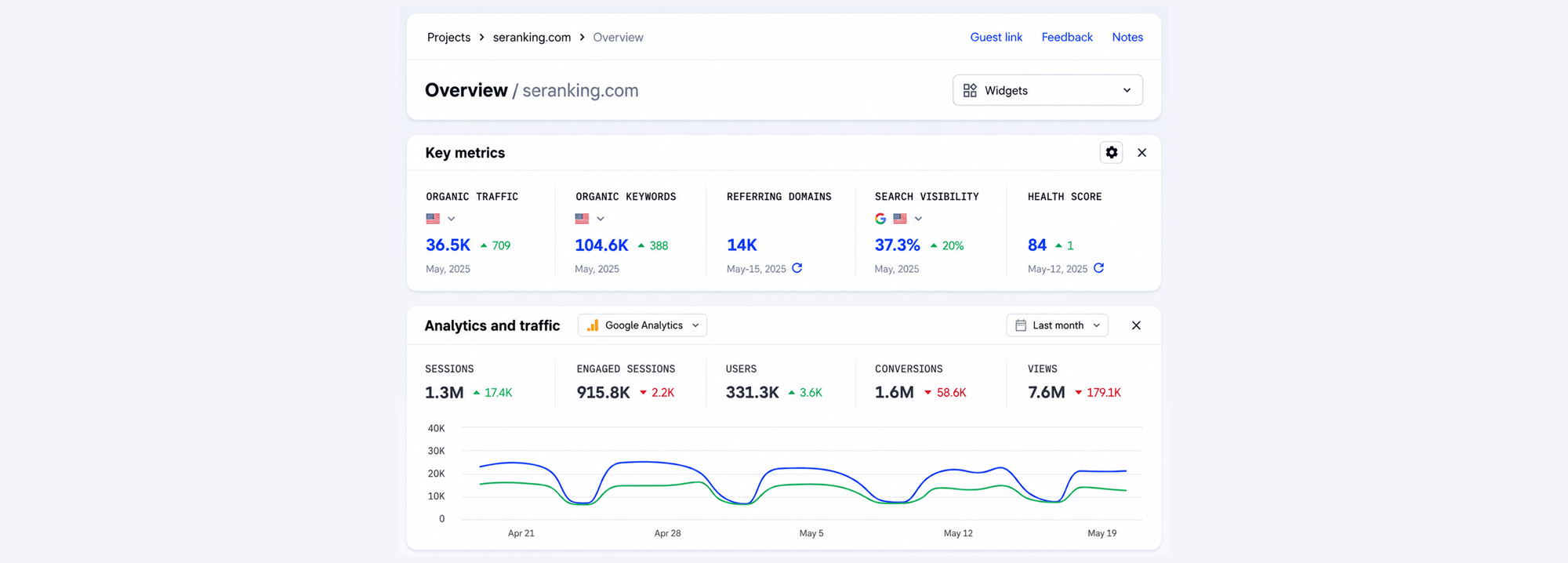Image resolution: width=1568 pixels, height=563 pixels.
Task: Expand the Search Visibility region chevron
Action: point(918,219)
